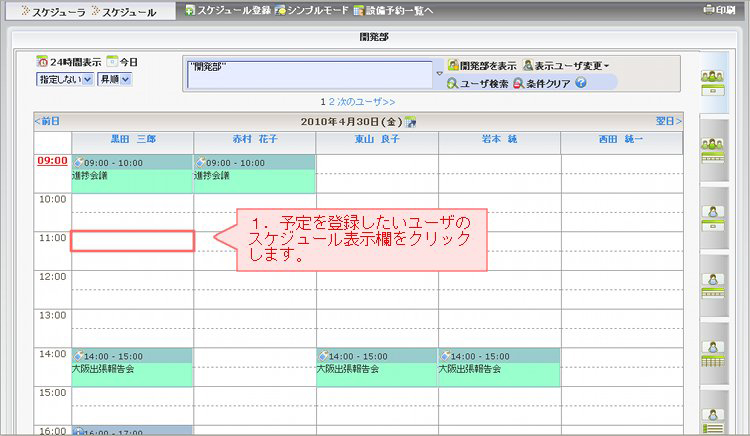This screenshot has width=750, height=436.
Task: Go to next day with 翌日>
Action: pos(669,121)
